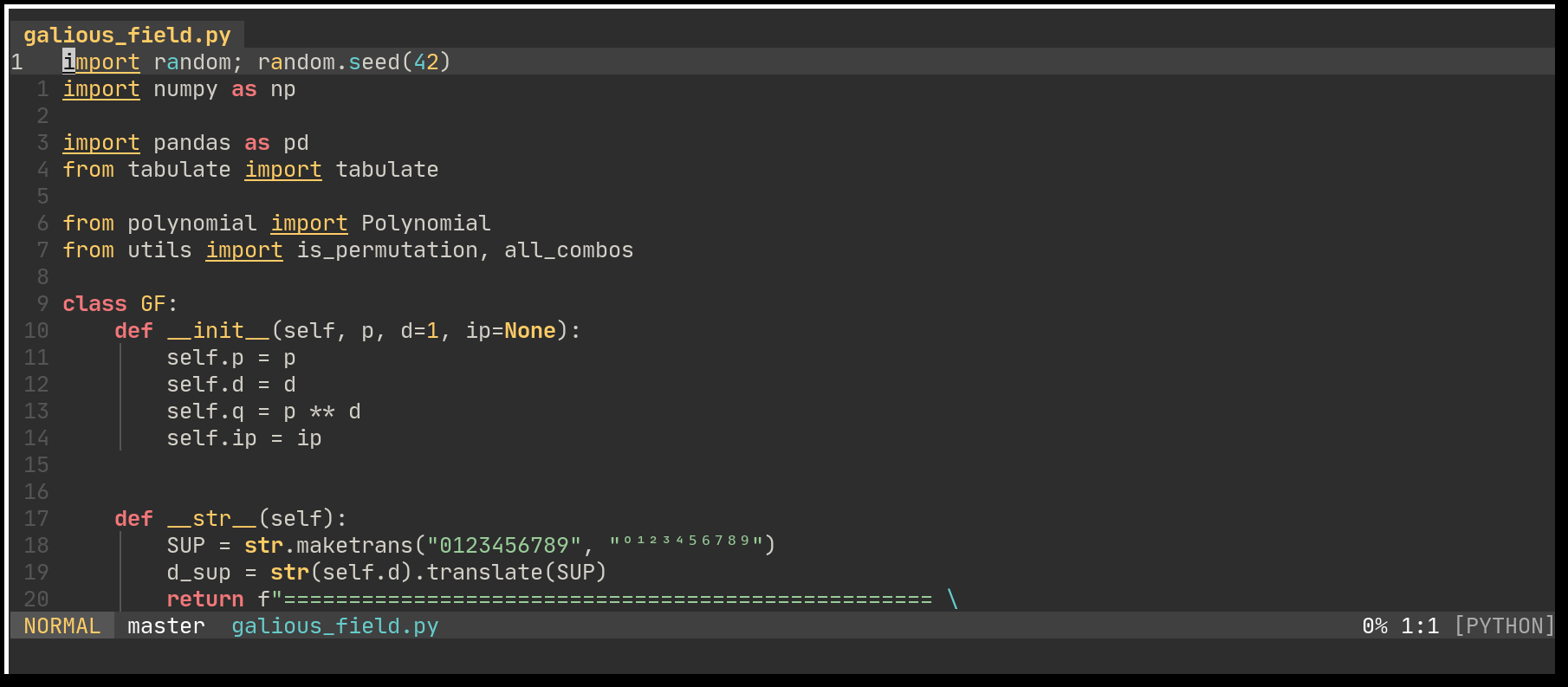Click the 1:1 cursor position indicator
1568x687 pixels.
[x=1420, y=625]
